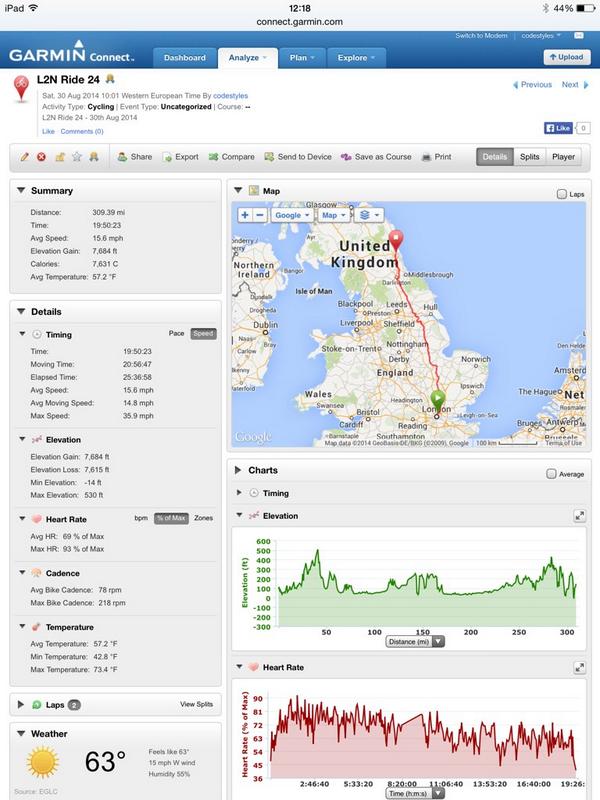Export the activity
This screenshot has width=600, height=800.
click(181, 157)
